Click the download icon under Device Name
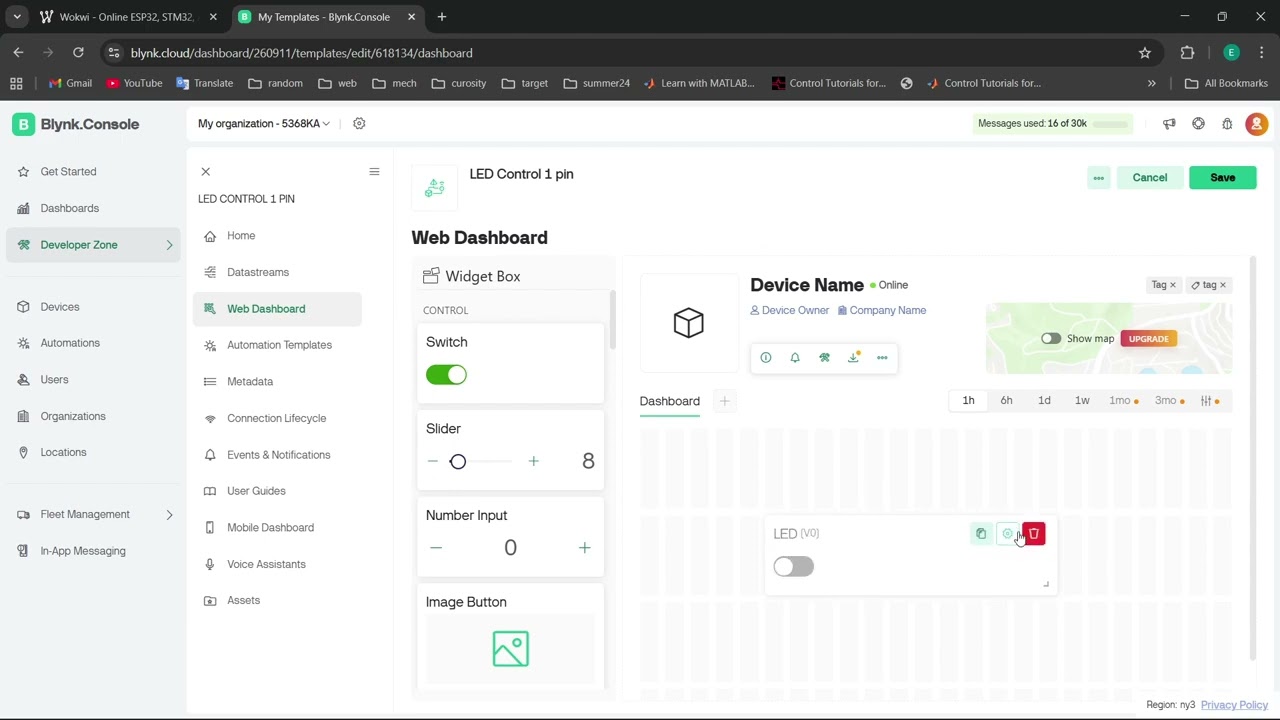The width and height of the screenshot is (1280, 720). coord(853,357)
